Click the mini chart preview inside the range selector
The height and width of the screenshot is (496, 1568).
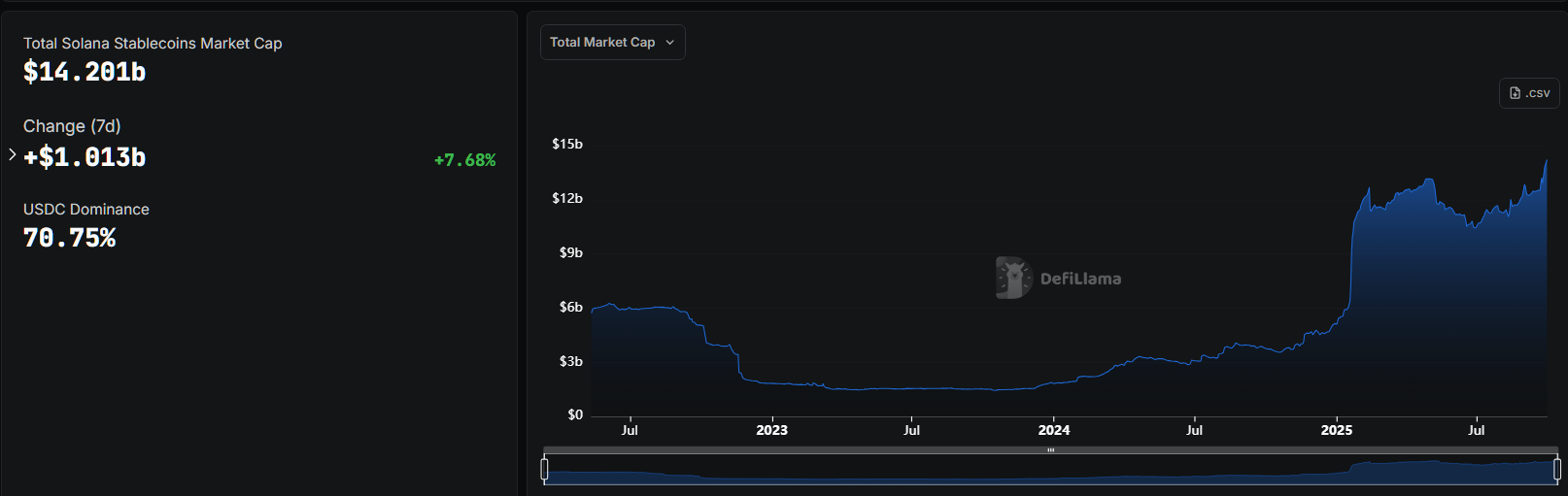[1049, 472]
